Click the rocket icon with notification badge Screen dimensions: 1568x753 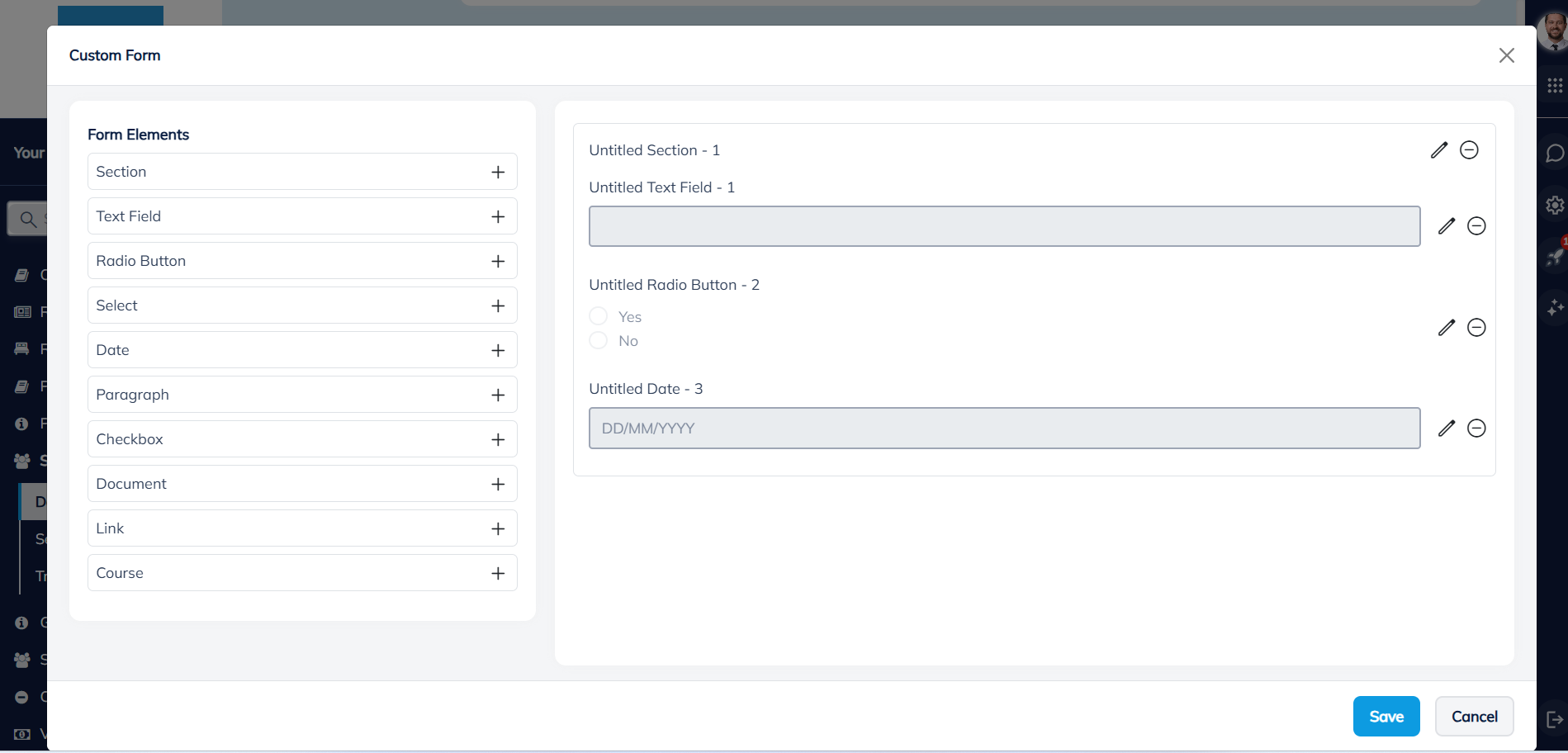[1555, 256]
